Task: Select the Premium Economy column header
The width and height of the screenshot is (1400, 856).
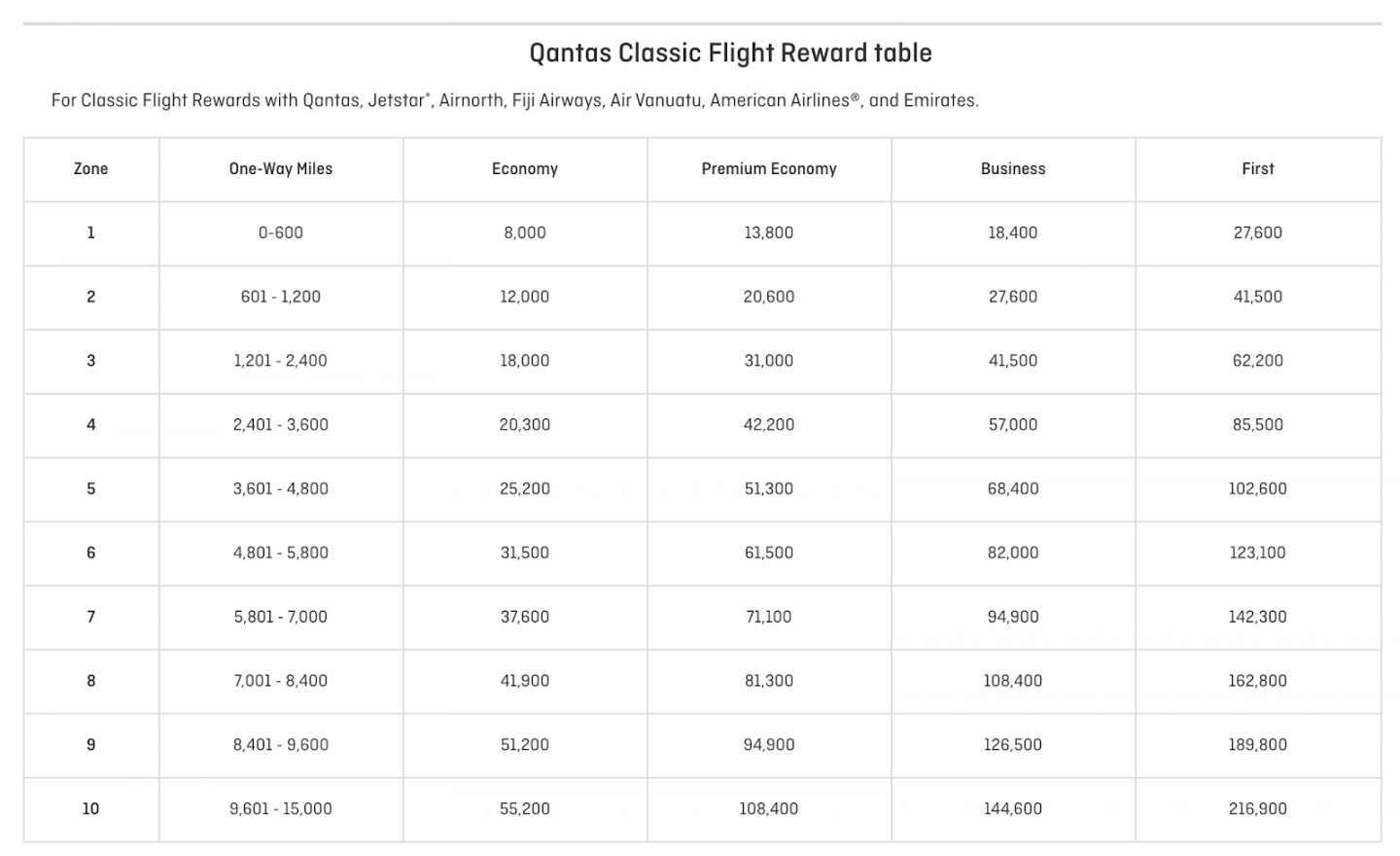Action: tap(769, 169)
